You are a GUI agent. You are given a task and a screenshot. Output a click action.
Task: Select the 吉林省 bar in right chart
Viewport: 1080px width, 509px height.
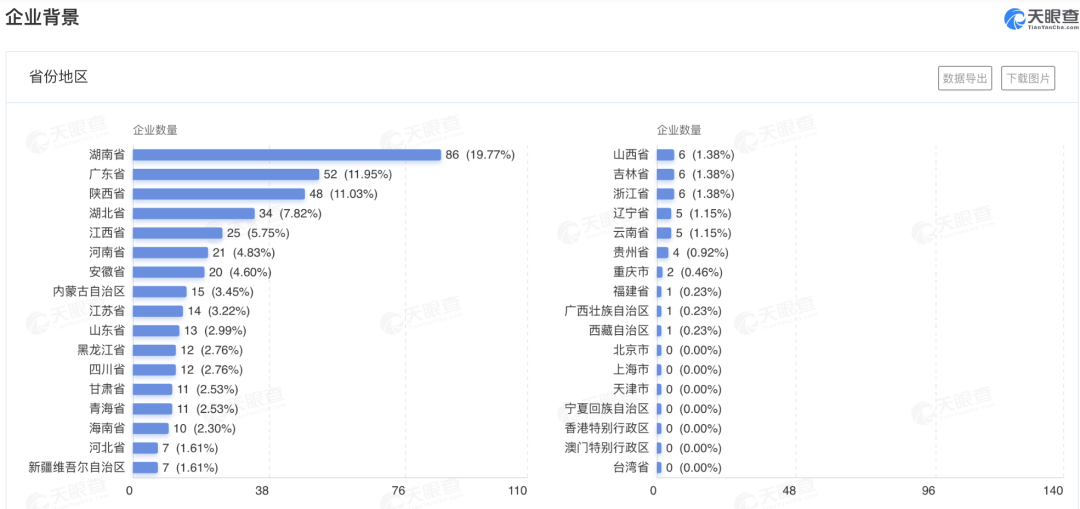[x=665, y=174]
